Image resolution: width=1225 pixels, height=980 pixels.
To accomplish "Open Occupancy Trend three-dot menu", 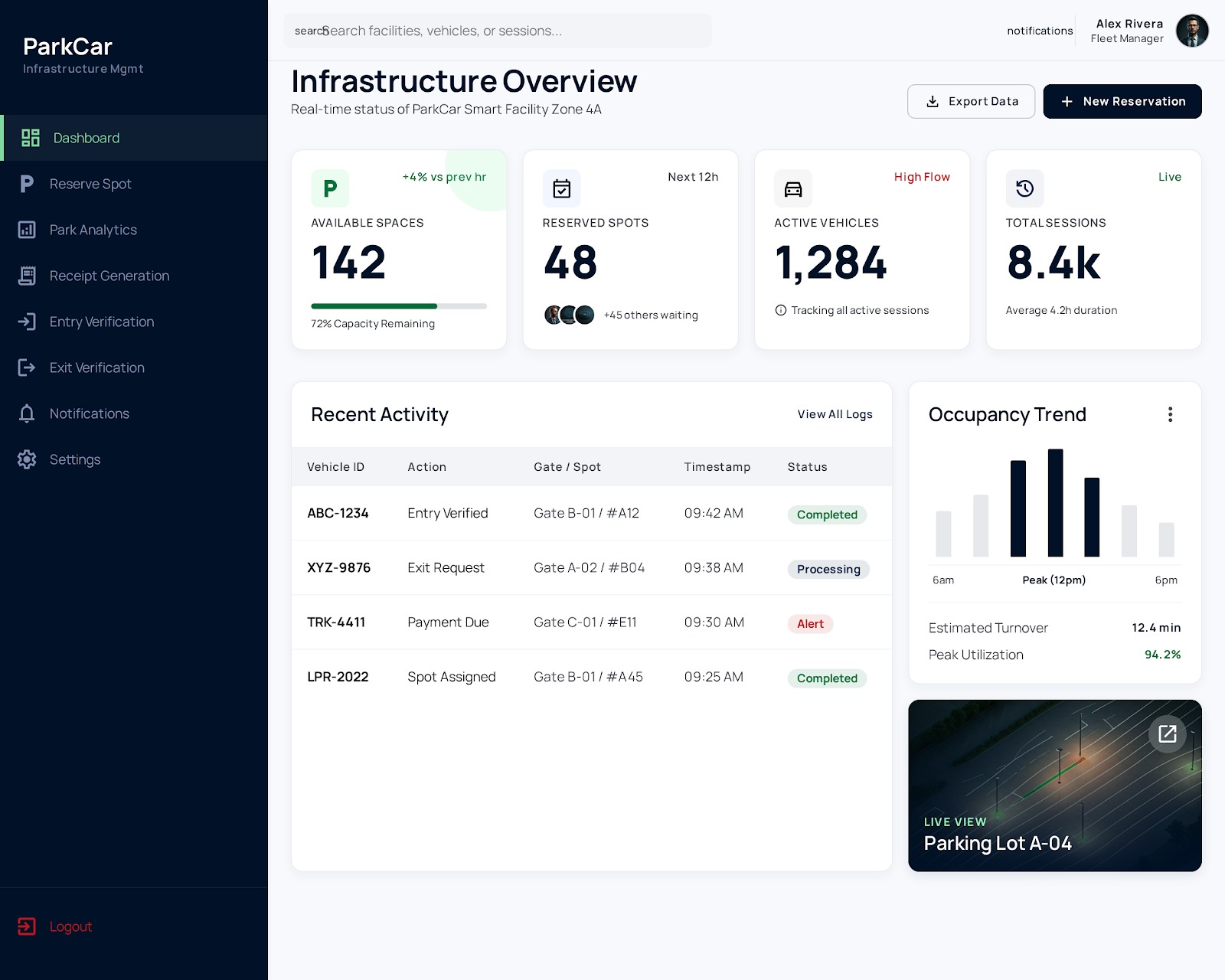I will [x=1170, y=414].
